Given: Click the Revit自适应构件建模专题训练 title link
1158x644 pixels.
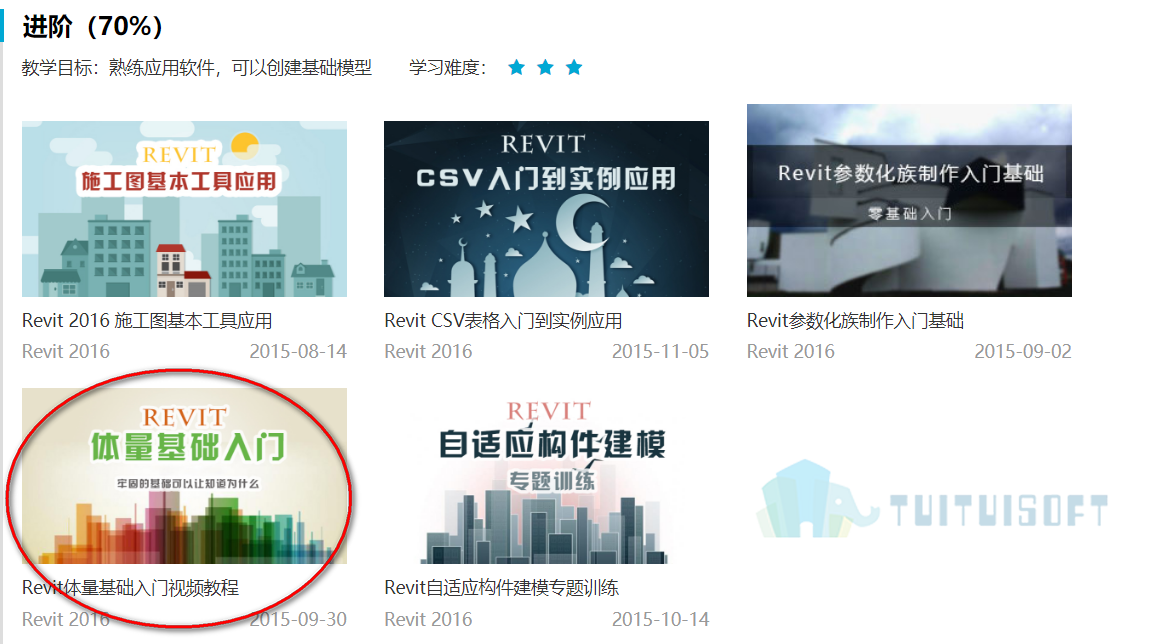Looking at the screenshot, I should pyautogui.click(x=501, y=588).
